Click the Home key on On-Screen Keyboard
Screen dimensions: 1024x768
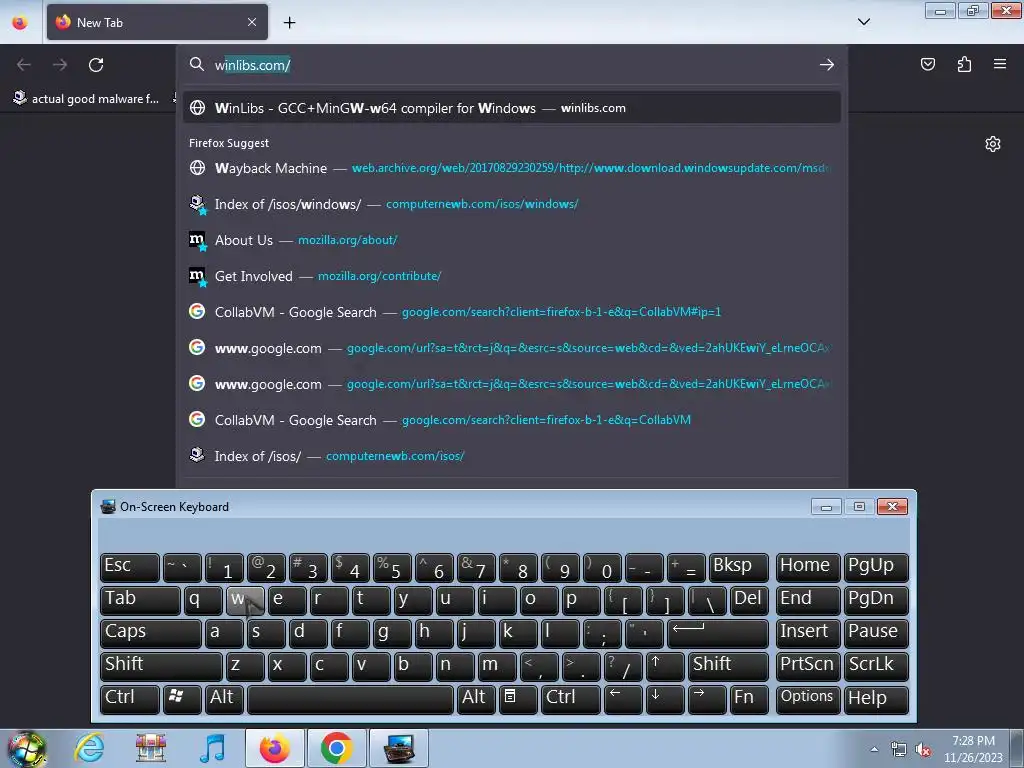(x=808, y=566)
